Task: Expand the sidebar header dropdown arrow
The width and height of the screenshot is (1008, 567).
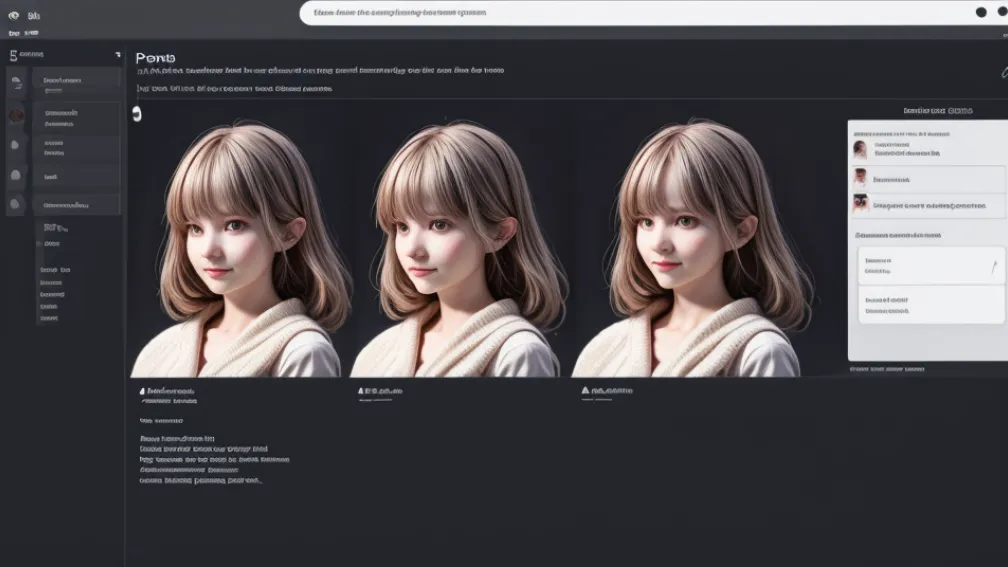Action: [117, 55]
